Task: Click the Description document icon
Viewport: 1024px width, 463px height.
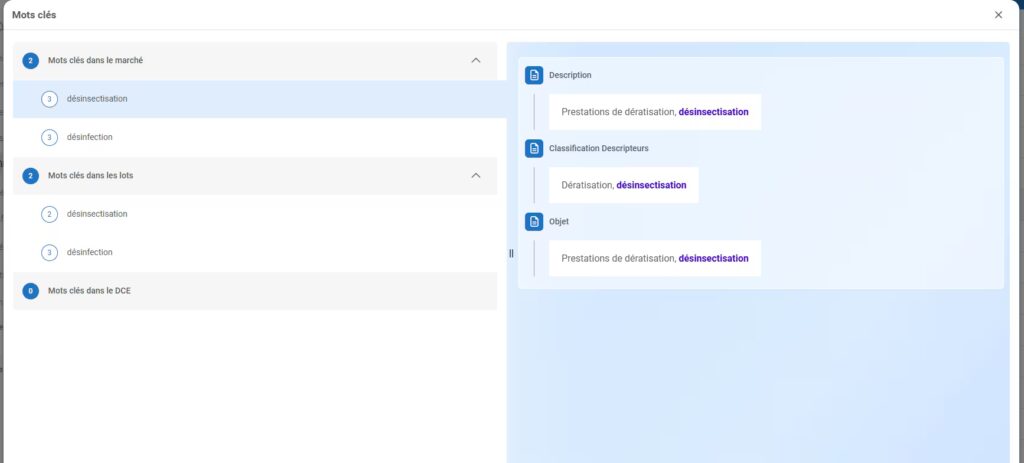Action: [534, 75]
